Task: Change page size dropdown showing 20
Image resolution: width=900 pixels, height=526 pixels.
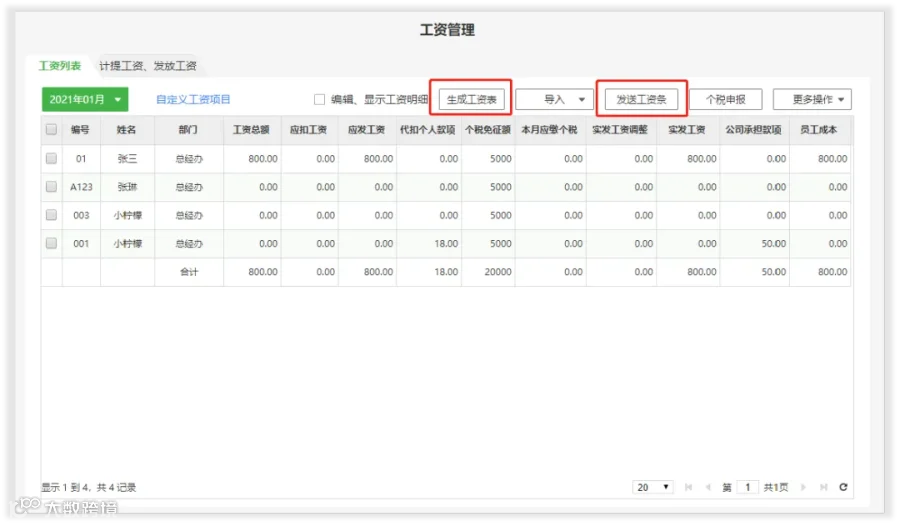Action: tap(653, 487)
